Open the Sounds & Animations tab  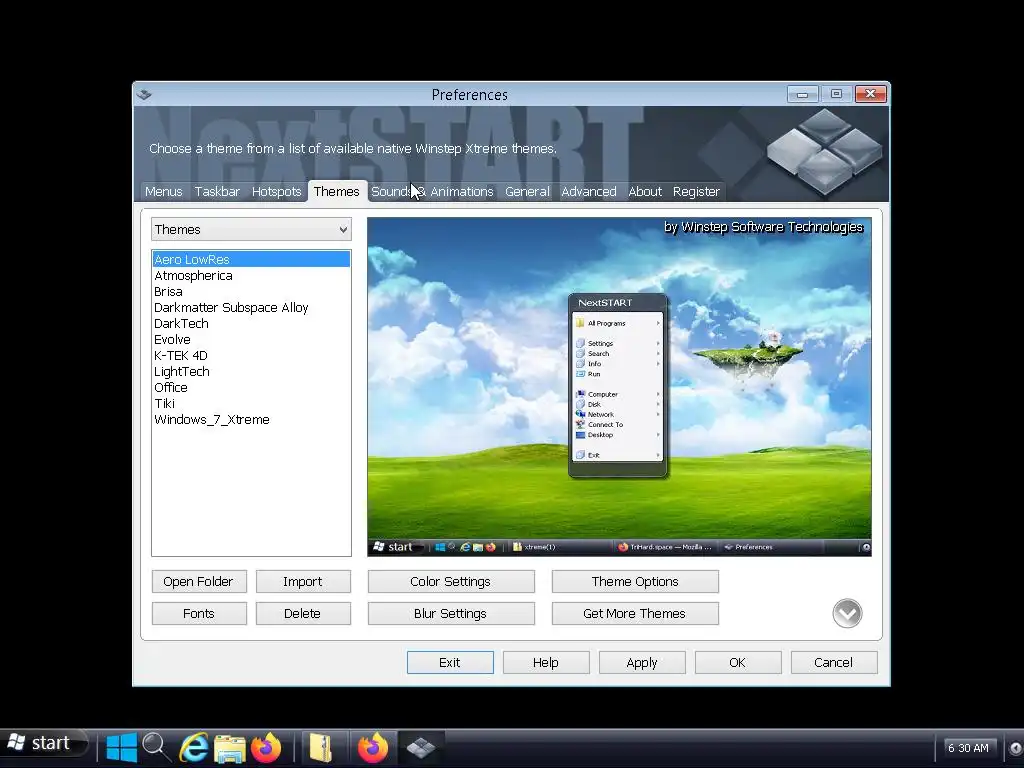[x=432, y=191]
